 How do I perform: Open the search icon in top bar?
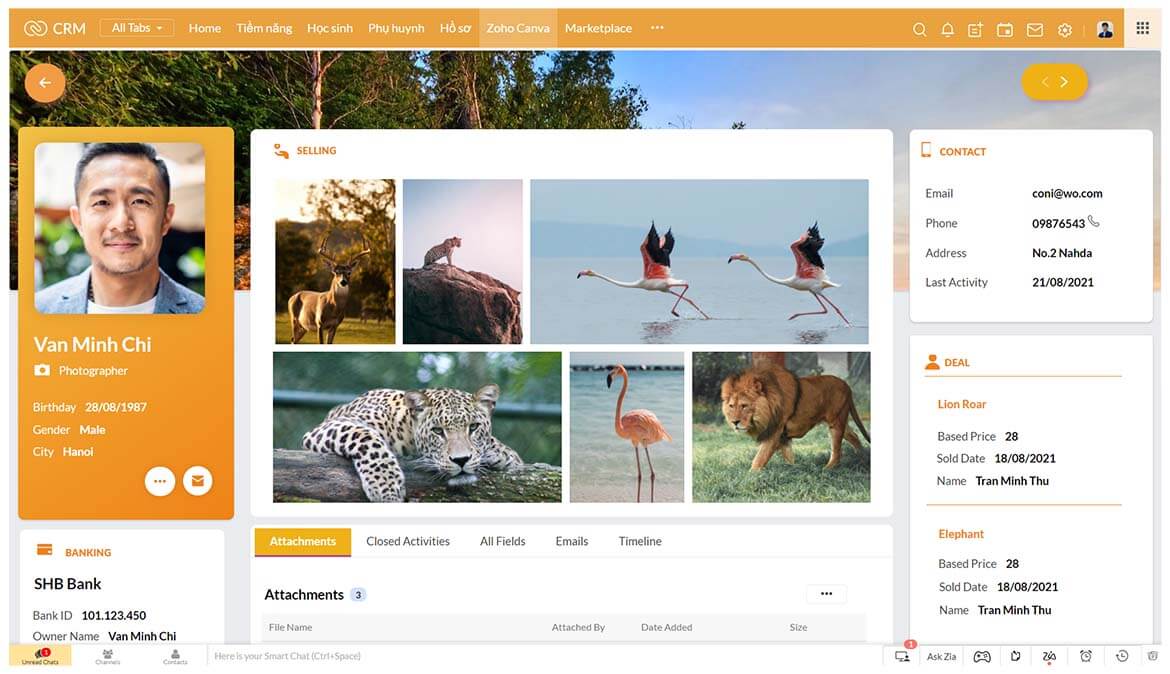[919, 29]
